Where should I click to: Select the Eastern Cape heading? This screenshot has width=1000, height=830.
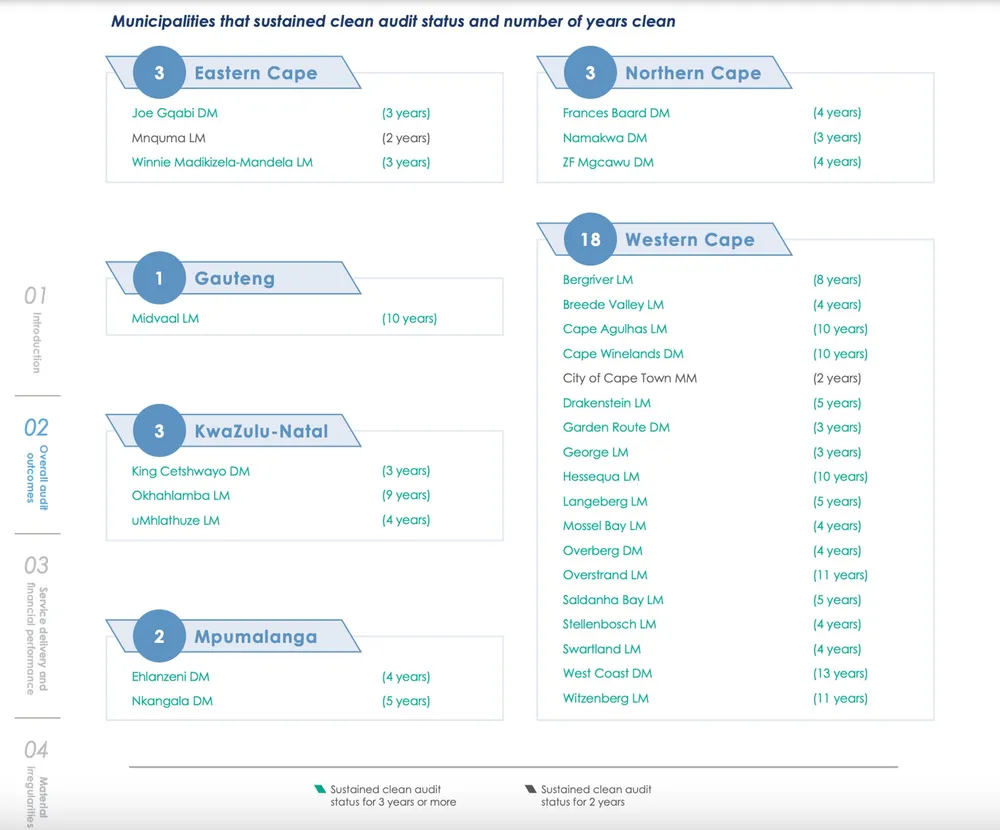click(x=256, y=73)
